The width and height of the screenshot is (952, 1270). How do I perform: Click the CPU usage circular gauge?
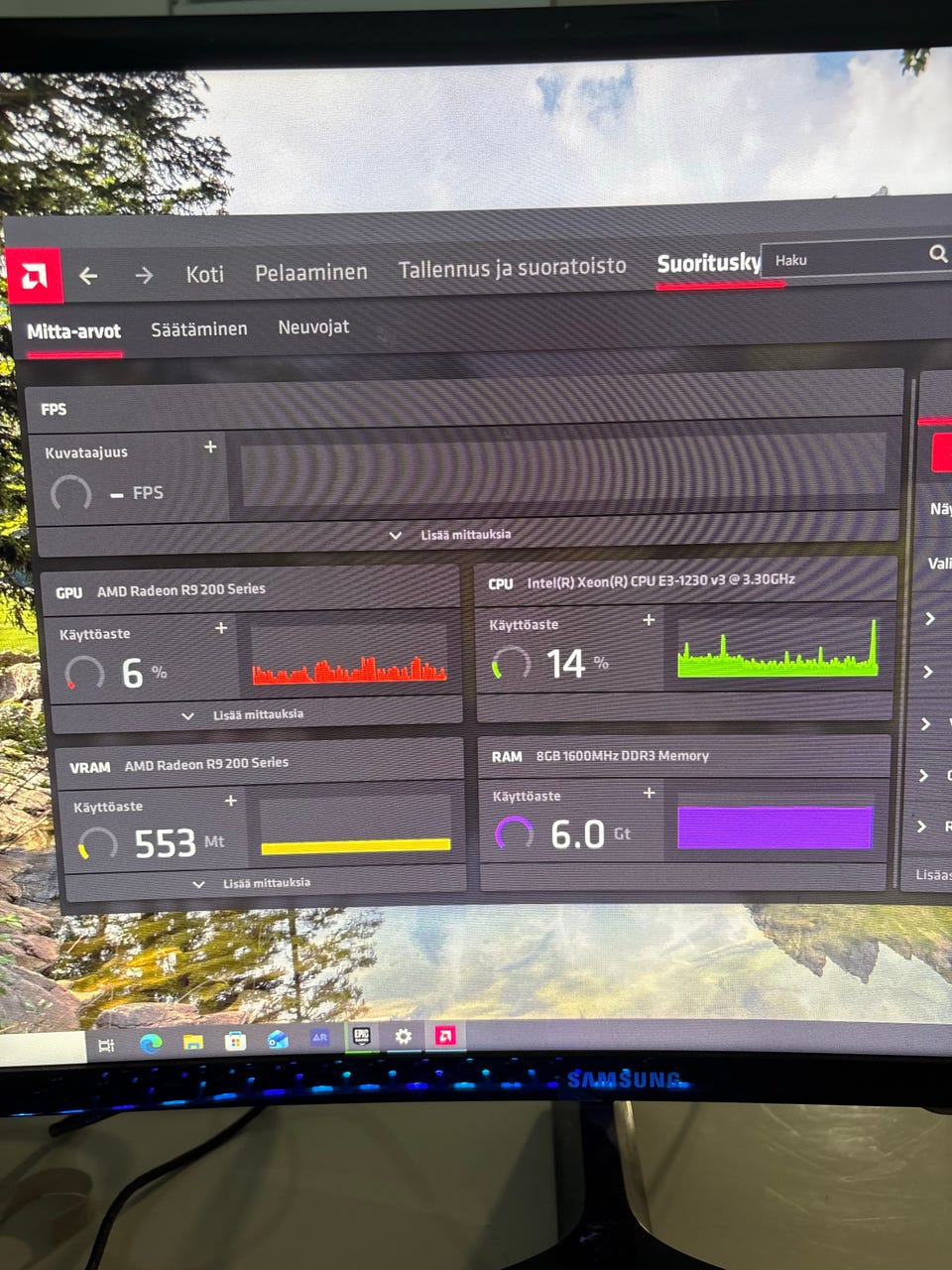(x=511, y=663)
